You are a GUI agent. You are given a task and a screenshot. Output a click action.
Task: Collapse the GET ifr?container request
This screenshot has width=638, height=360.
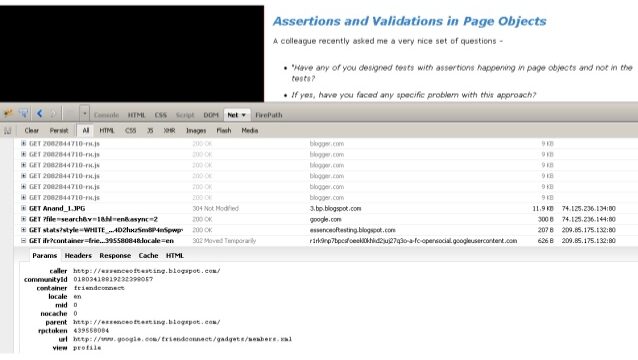[24, 241]
